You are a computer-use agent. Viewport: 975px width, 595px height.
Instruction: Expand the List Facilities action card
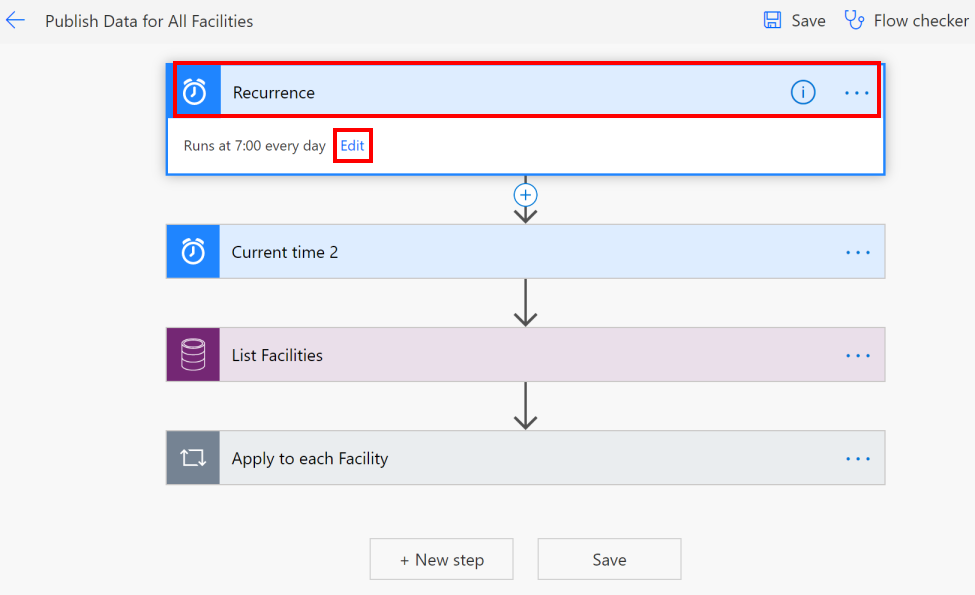525,355
